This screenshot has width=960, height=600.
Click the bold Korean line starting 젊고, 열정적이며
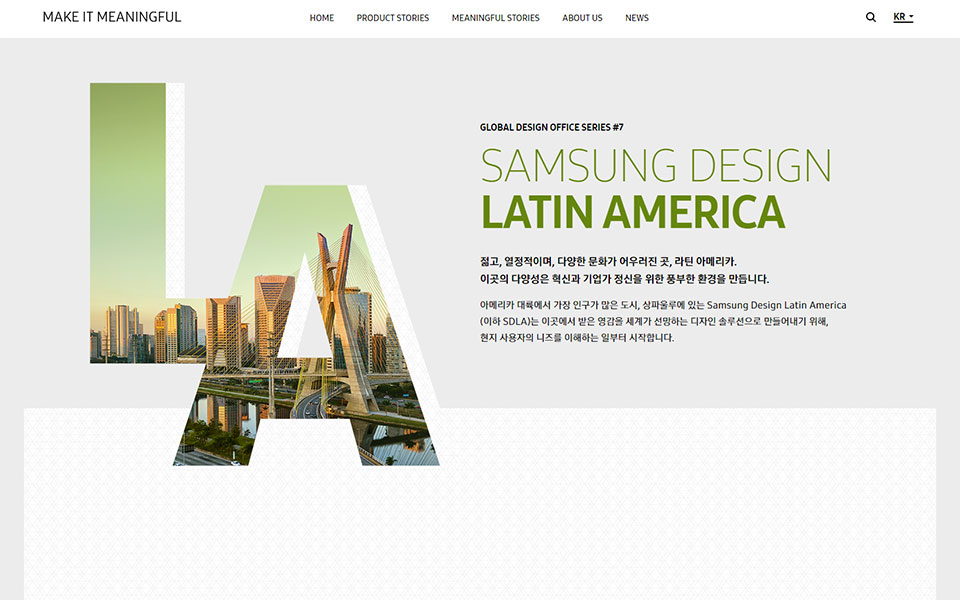coord(608,261)
